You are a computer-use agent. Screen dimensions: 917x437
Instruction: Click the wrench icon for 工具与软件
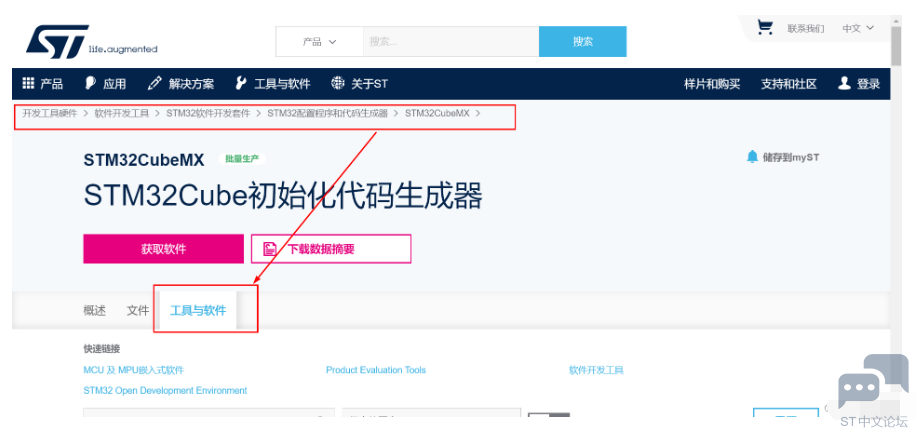tap(240, 83)
